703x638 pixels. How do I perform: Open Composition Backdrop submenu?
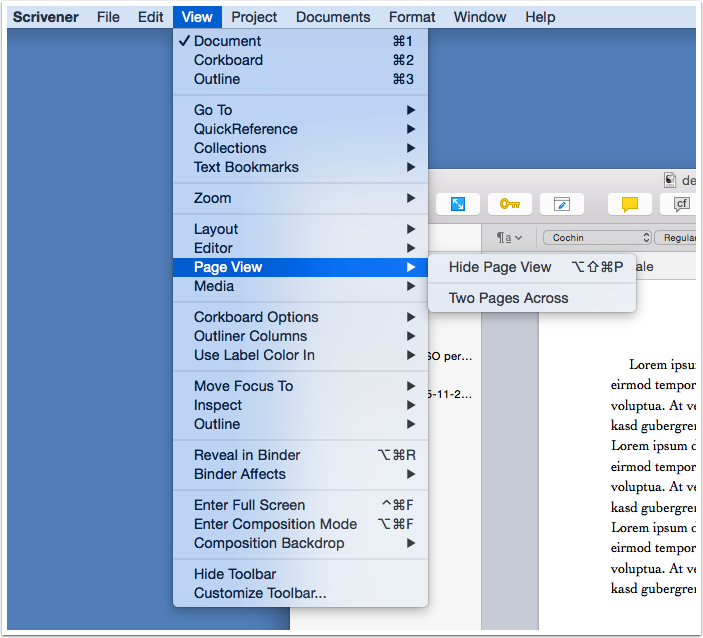(x=300, y=543)
